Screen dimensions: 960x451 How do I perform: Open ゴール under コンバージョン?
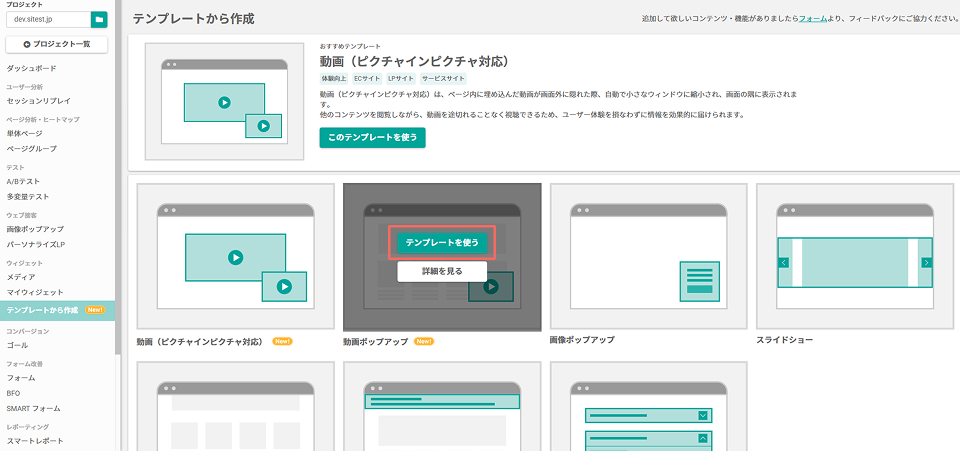point(17,345)
